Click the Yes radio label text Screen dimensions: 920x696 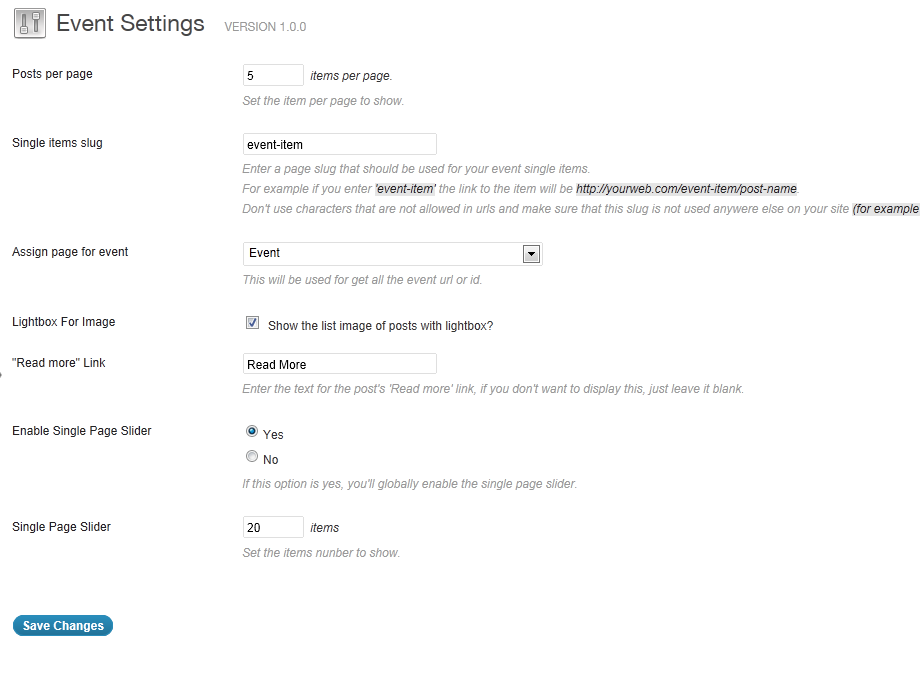273,434
